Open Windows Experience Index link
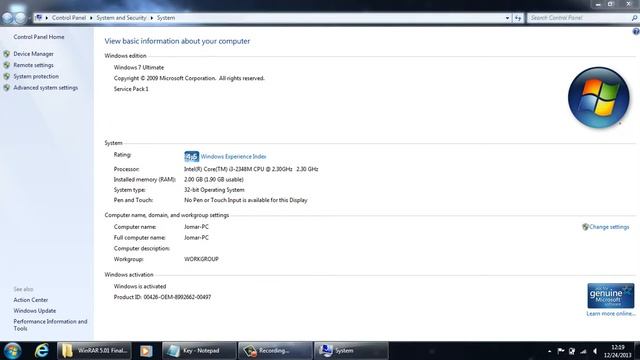Image resolution: width=640 pixels, height=360 pixels. click(233, 157)
